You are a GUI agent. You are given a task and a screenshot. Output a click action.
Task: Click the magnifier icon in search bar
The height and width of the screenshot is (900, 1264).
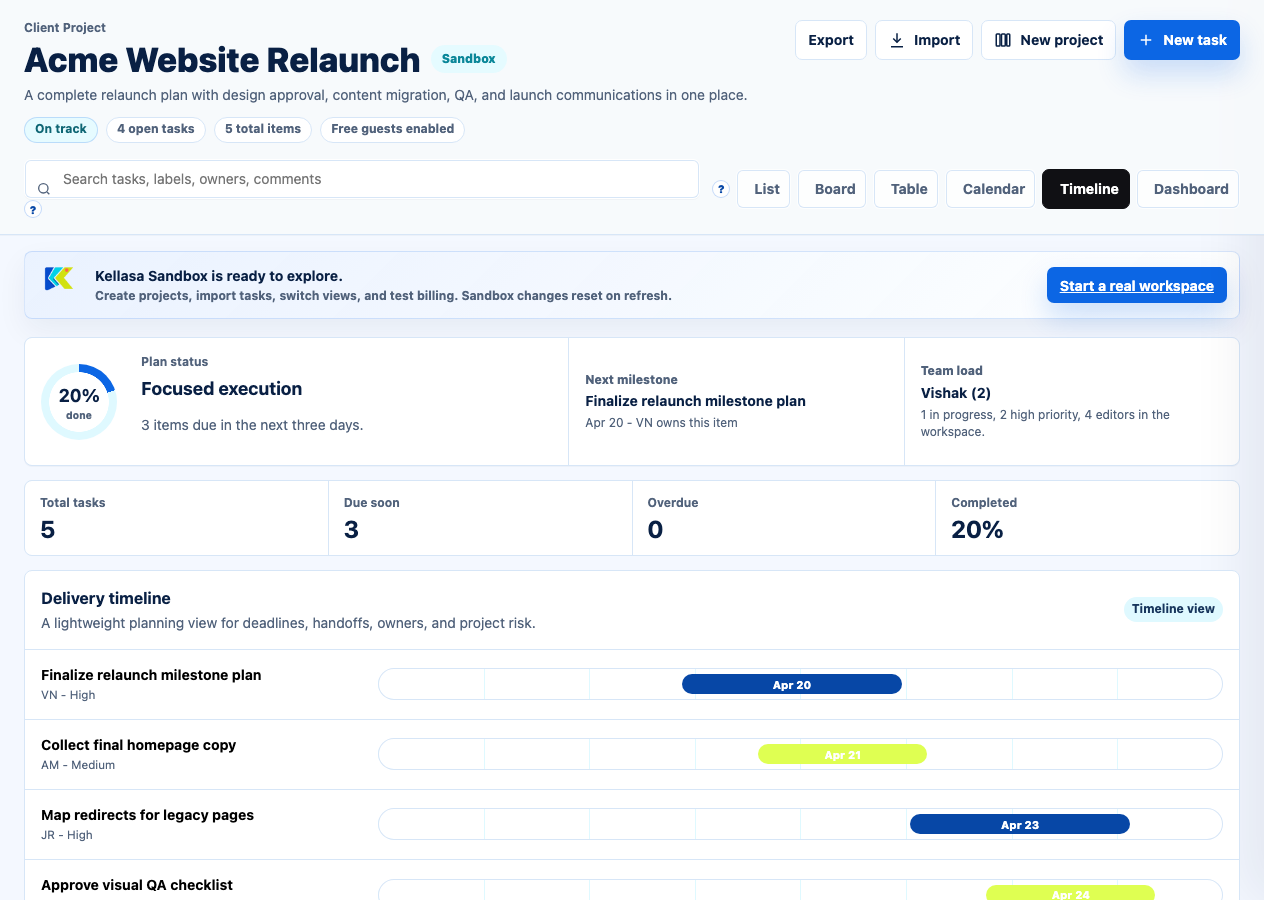[x=44, y=189]
